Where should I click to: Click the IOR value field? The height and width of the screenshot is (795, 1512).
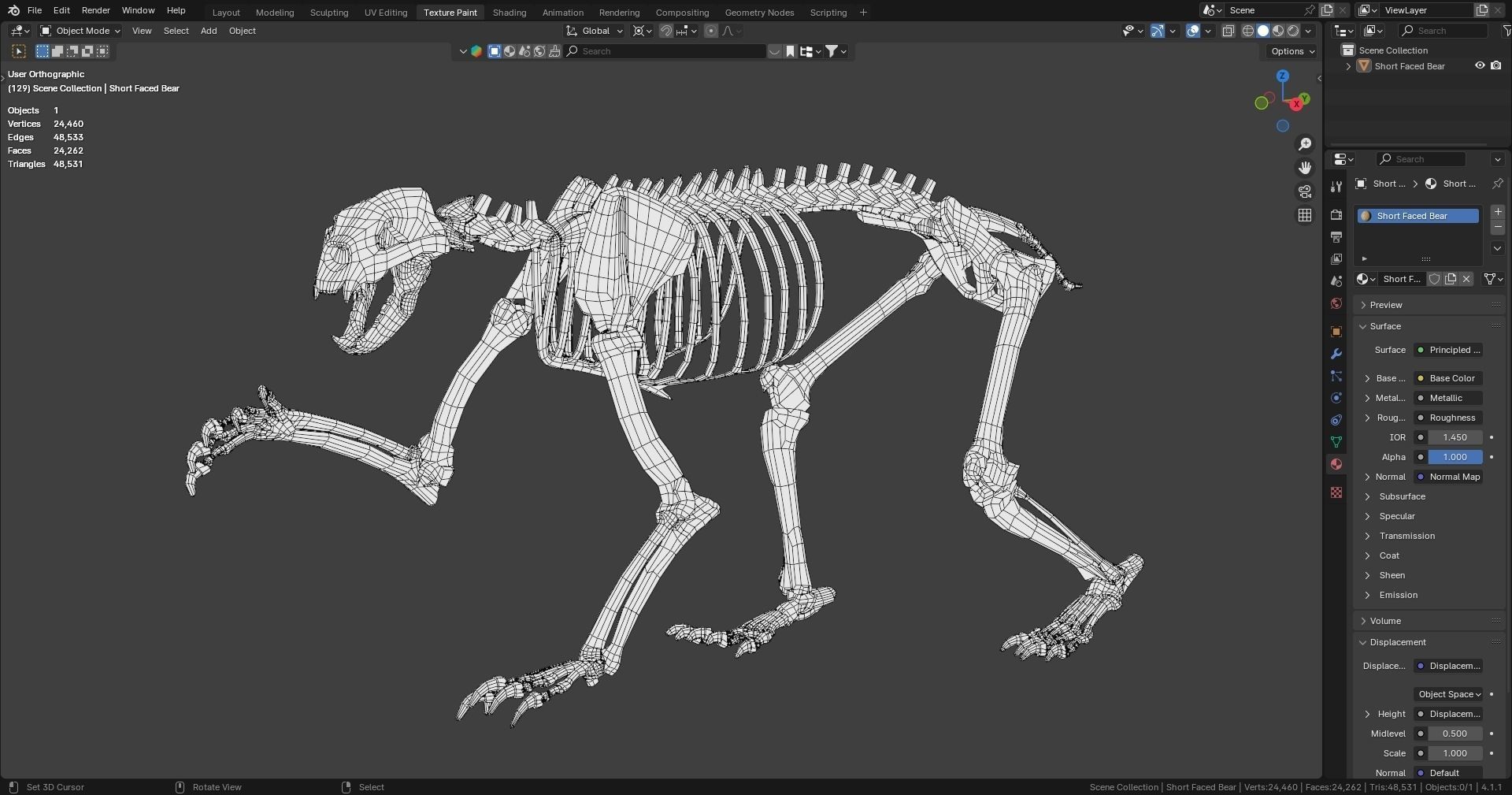[x=1455, y=437]
